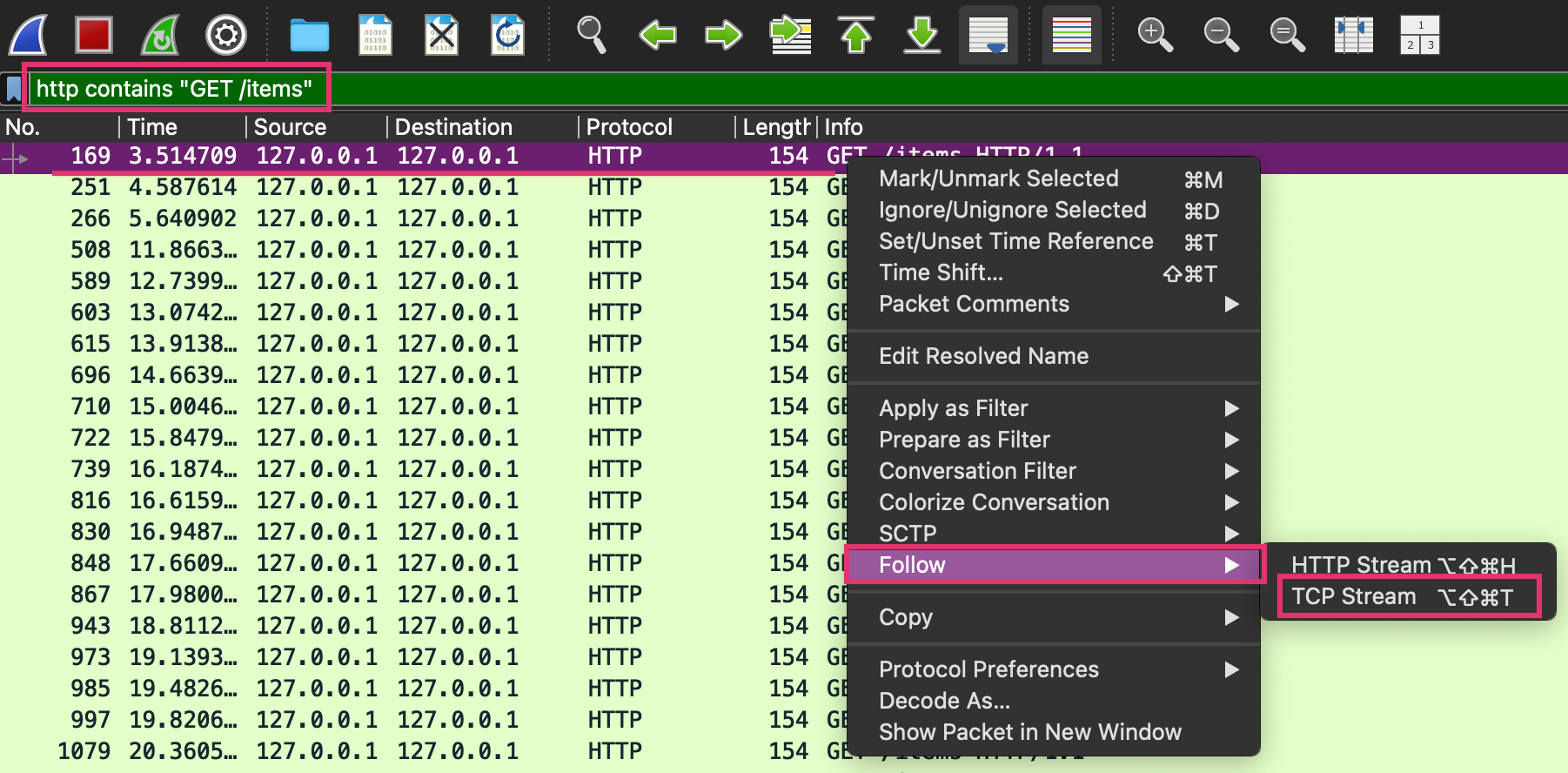Open capture options gear icon
The width and height of the screenshot is (1568, 773).
(226, 35)
